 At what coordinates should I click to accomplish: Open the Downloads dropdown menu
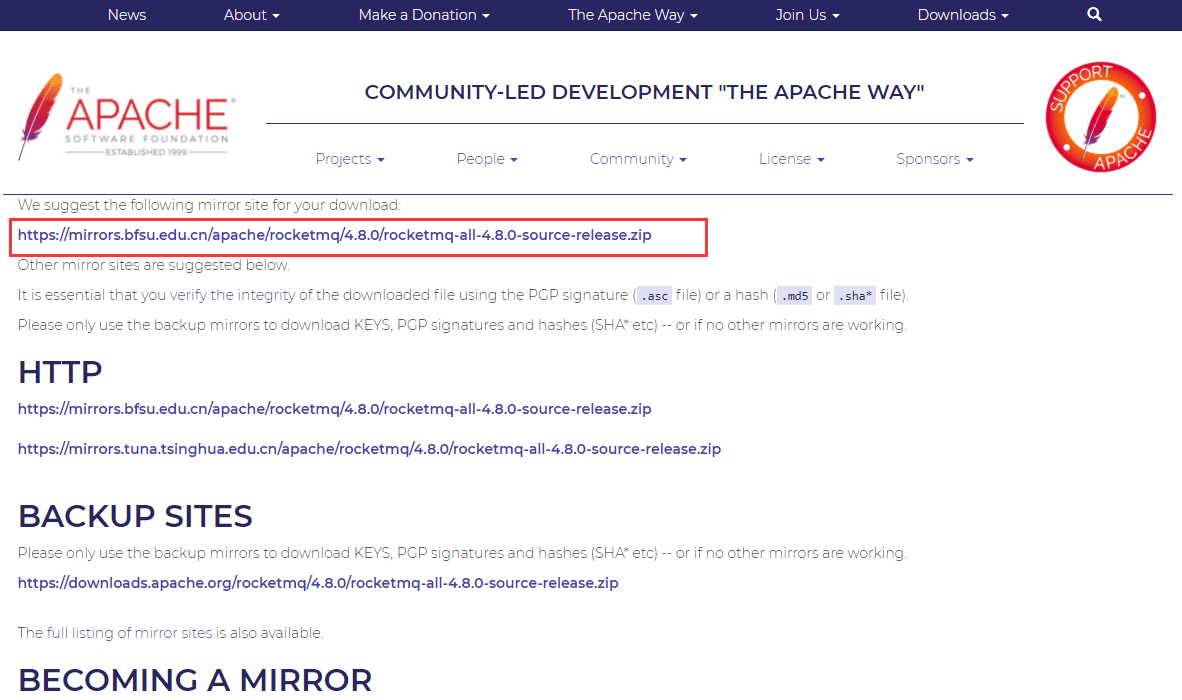(963, 15)
